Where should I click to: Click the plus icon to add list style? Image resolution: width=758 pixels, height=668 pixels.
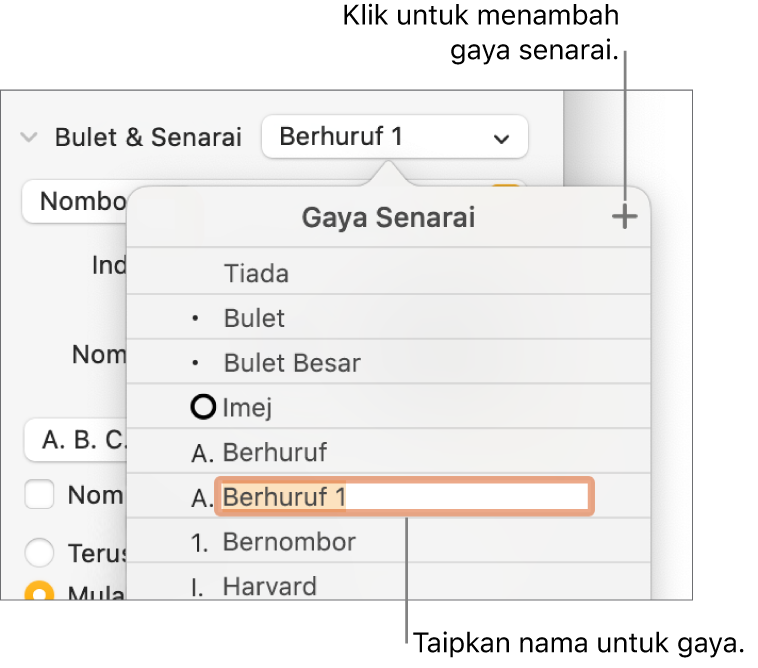point(625,217)
